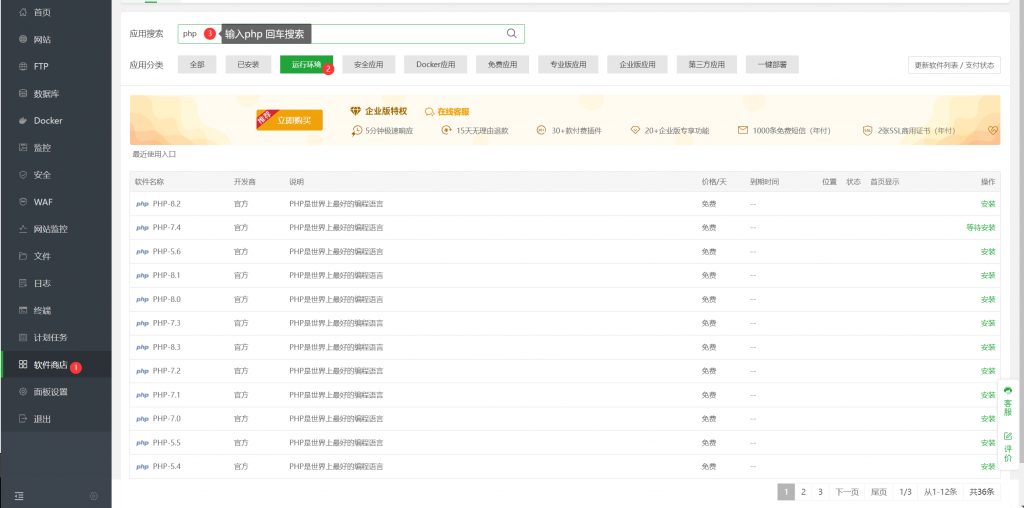The image size is (1024, 508).
Task: Open the 评价 feedback edit icon
Action: click(1008, 436)
